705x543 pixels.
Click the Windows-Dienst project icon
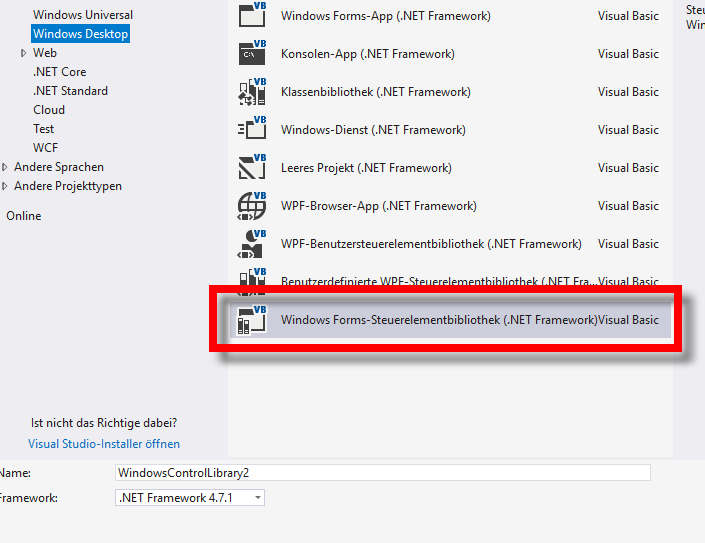click(x=252, y=130)
